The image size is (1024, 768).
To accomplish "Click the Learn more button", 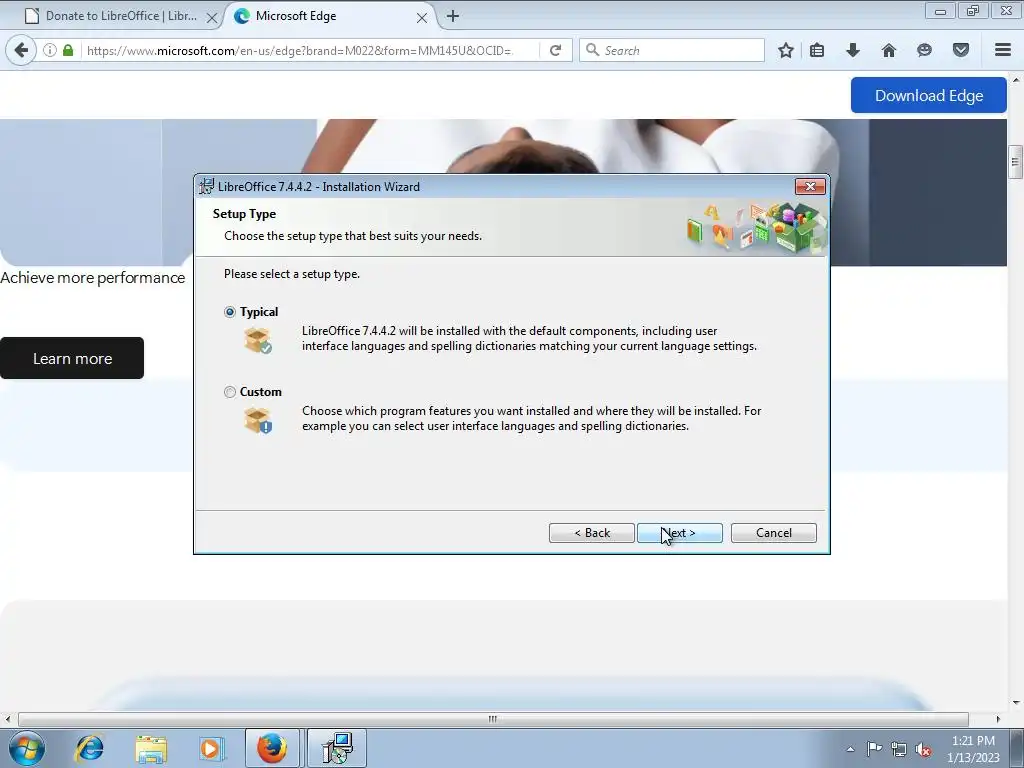I will pos(72,358).
